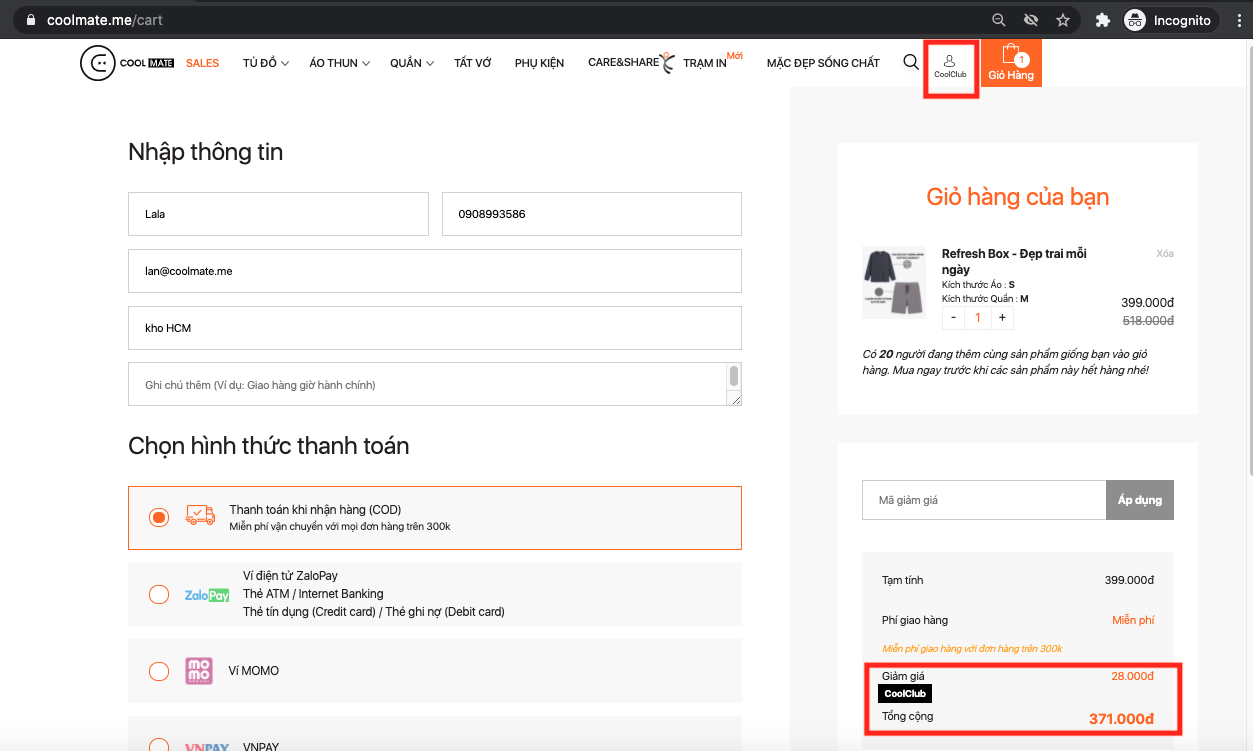
Task: Click Xóa to remove the Refresh Box
Action: [x=1165, y=253]
